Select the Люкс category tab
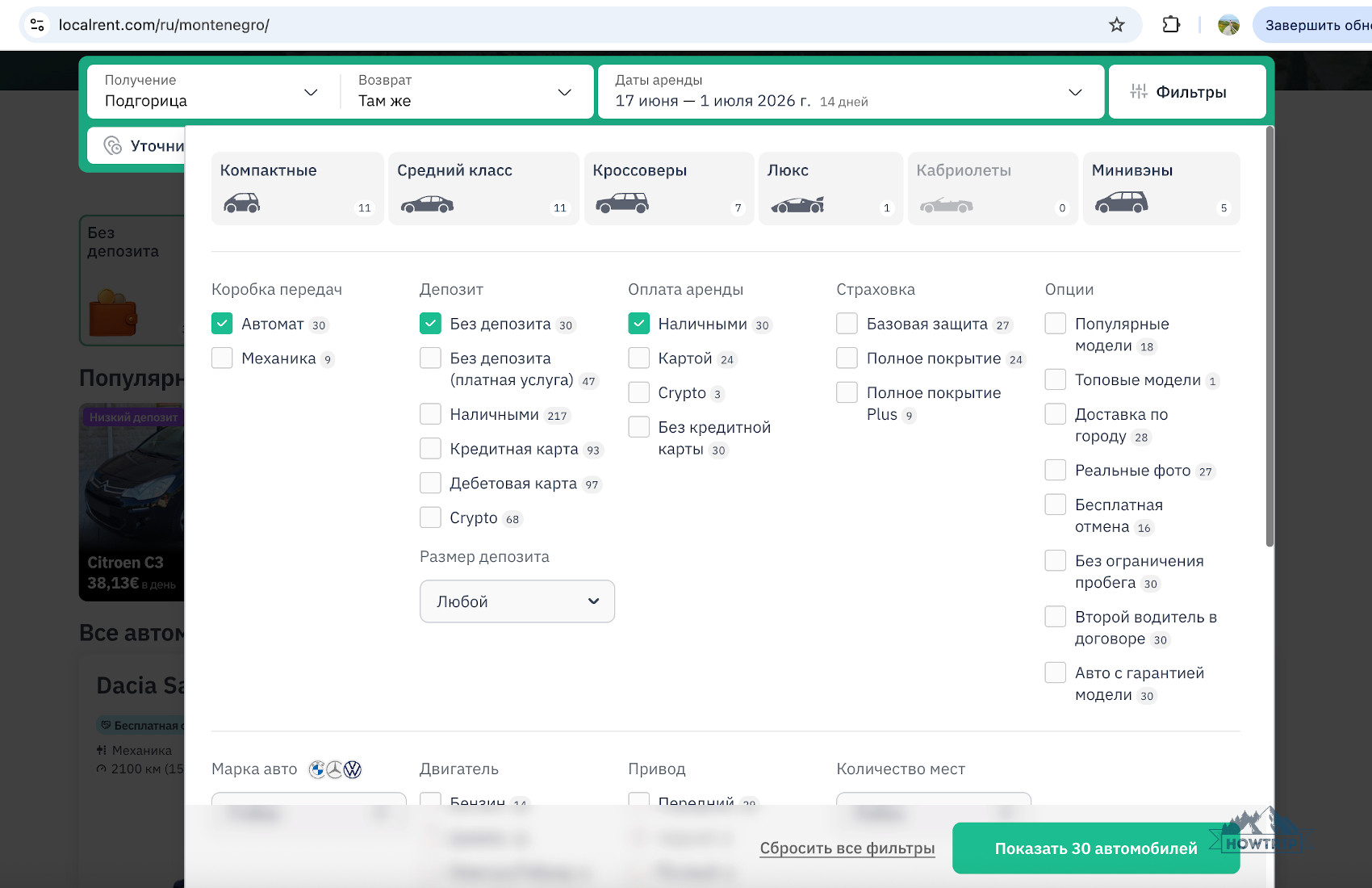The image size is (1372, 888). coord(830,188)
